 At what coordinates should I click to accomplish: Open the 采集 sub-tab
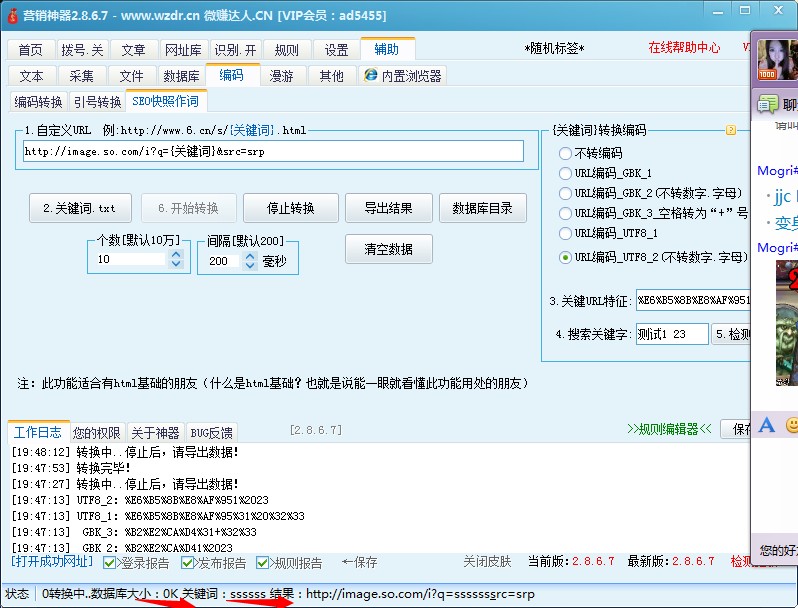pyautogui.click(x=81, y=76)
